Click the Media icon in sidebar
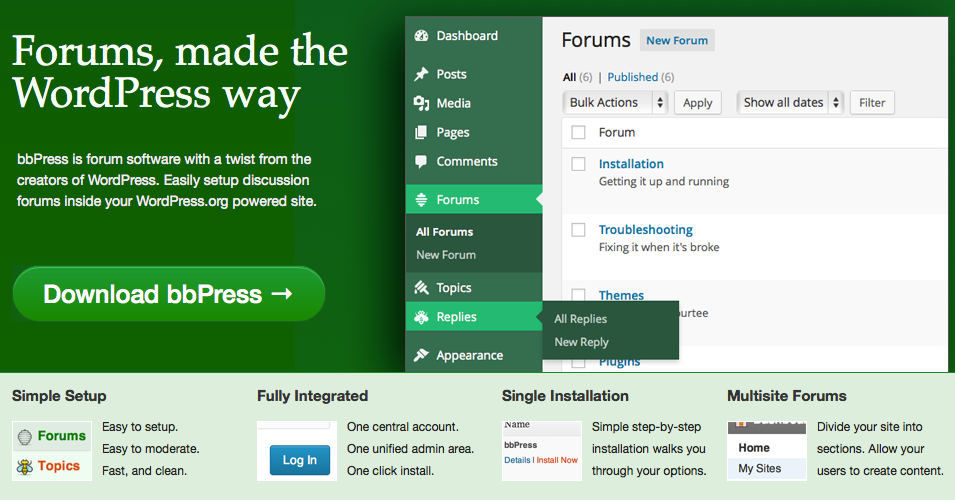The image size is (955, 500). click(421, 104)
